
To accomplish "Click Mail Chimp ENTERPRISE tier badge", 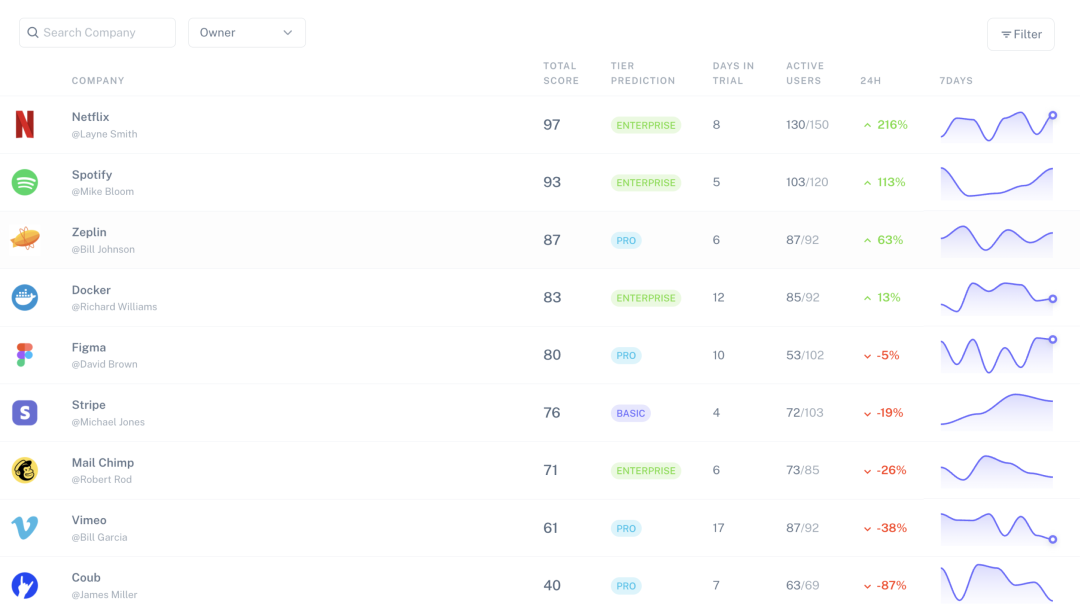I will coord(645,471).
